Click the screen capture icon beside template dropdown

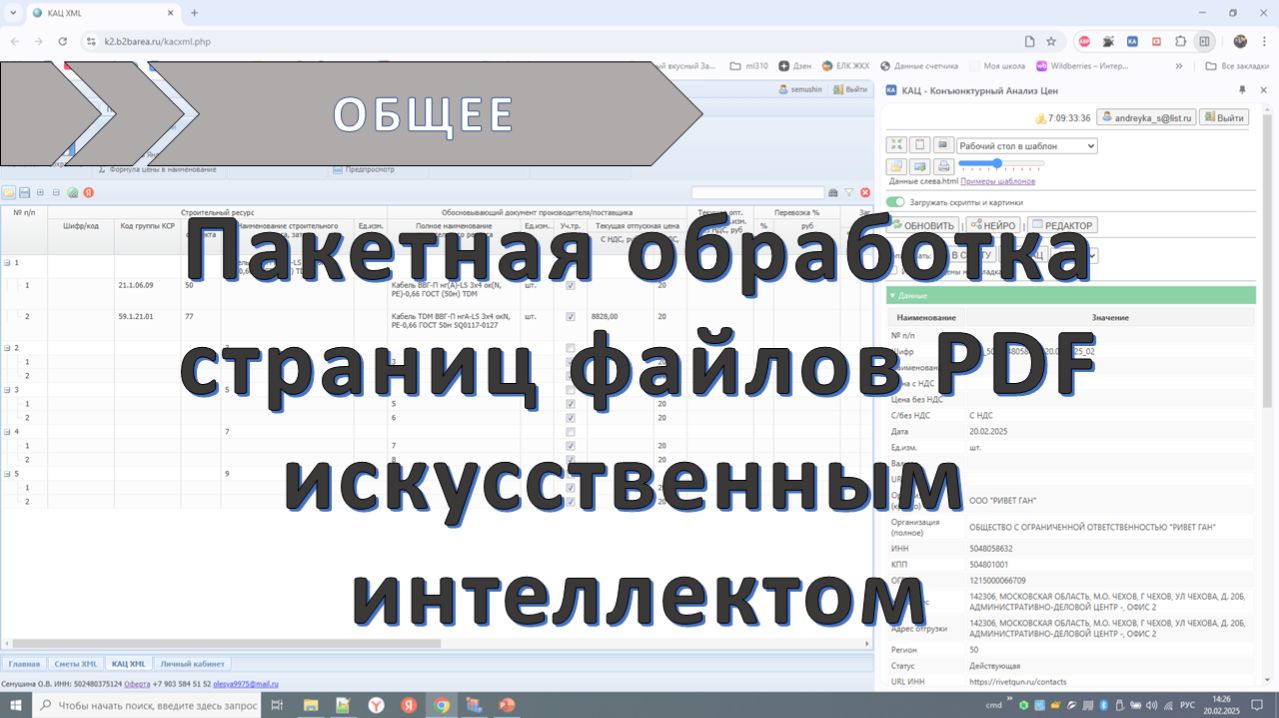(x=943, y=145)
